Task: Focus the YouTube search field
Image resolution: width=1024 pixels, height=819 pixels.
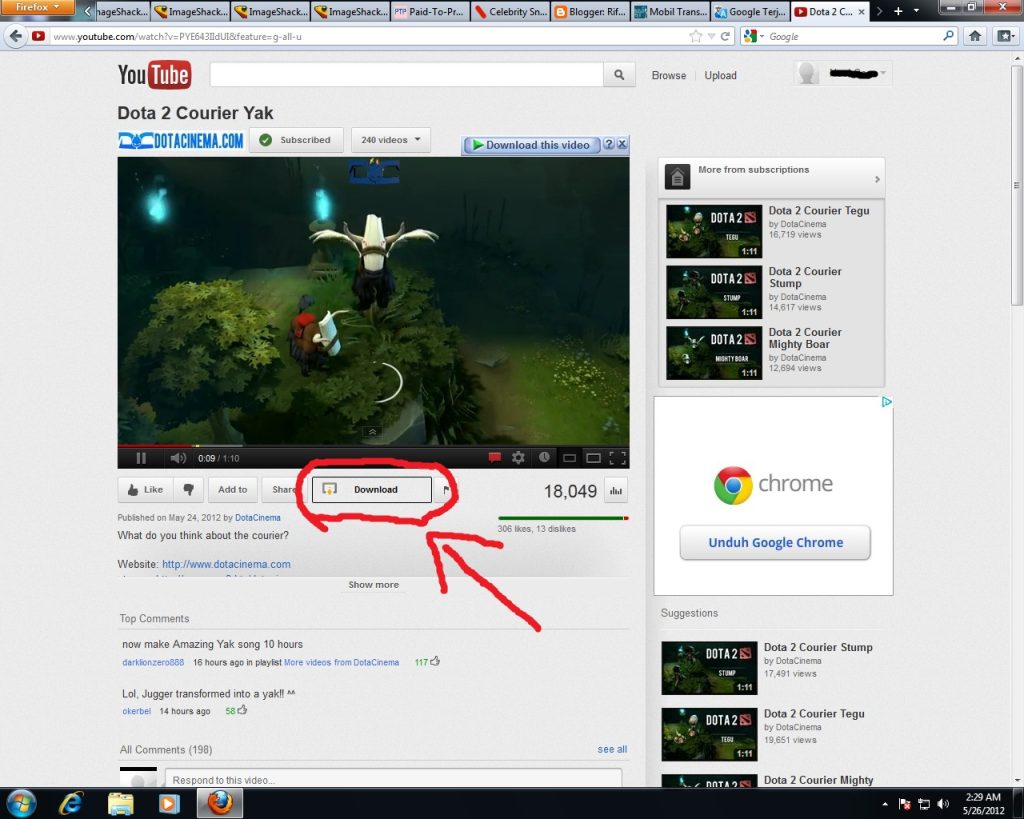Action: pos(406,74)
